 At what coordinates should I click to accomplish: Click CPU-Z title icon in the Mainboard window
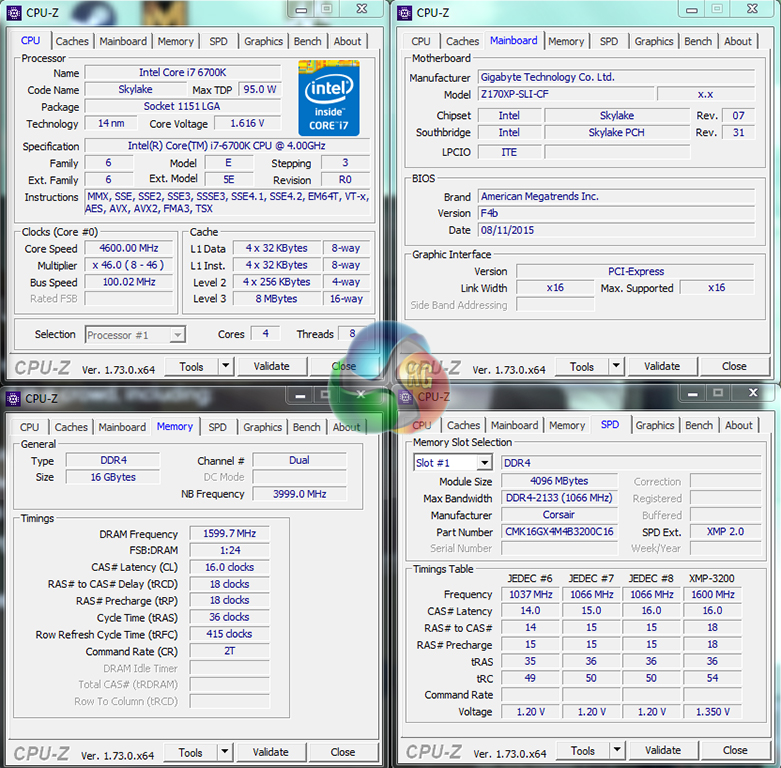click(x=404, y=13)
